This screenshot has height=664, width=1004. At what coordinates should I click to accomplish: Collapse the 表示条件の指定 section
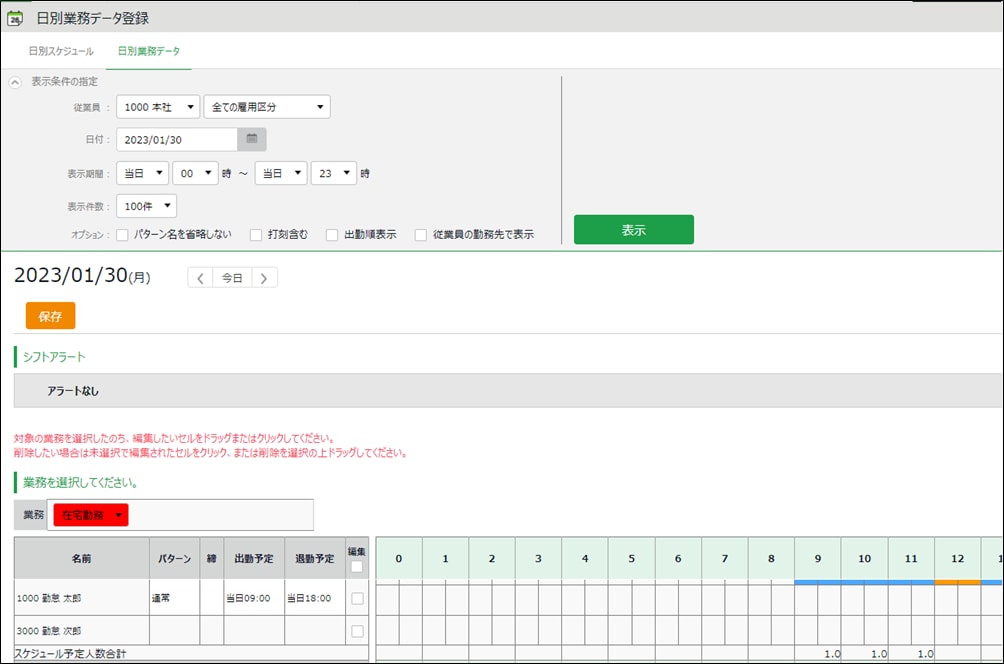15,82
